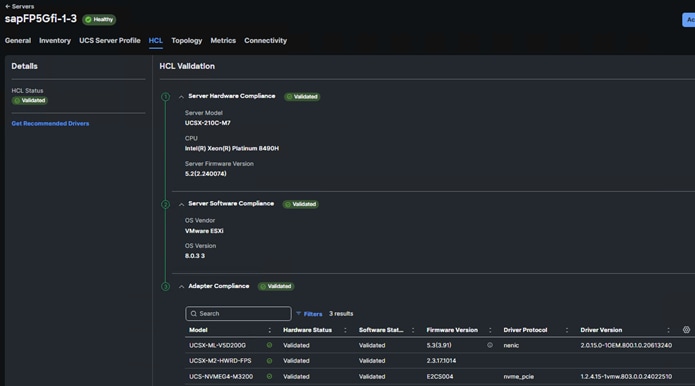Open the Metrics tab
695x386 pixels.
coord(223,40)
